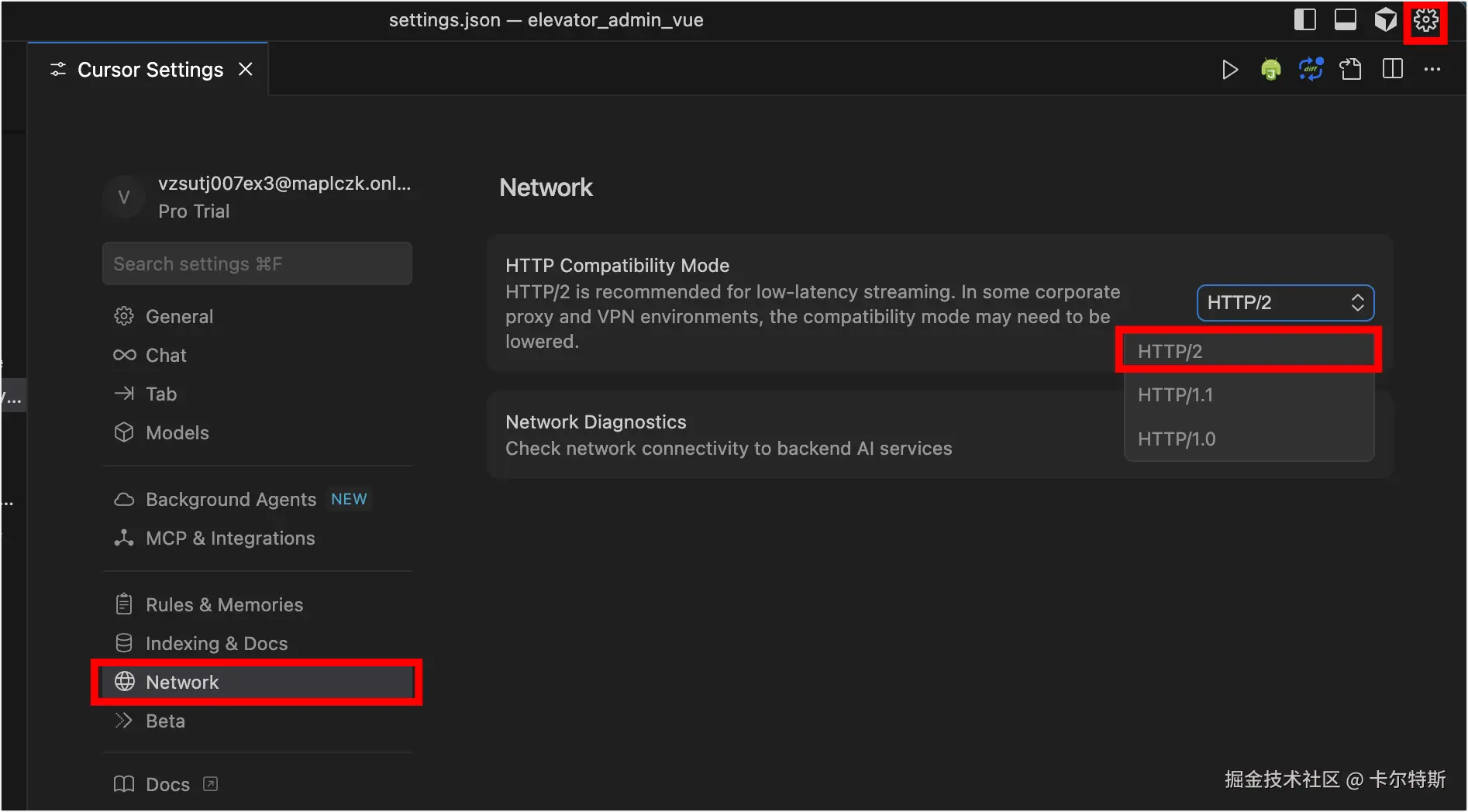Open the Chat settings section
Viewport: 1468px width, 812px height.
click(x=257, y=355)
